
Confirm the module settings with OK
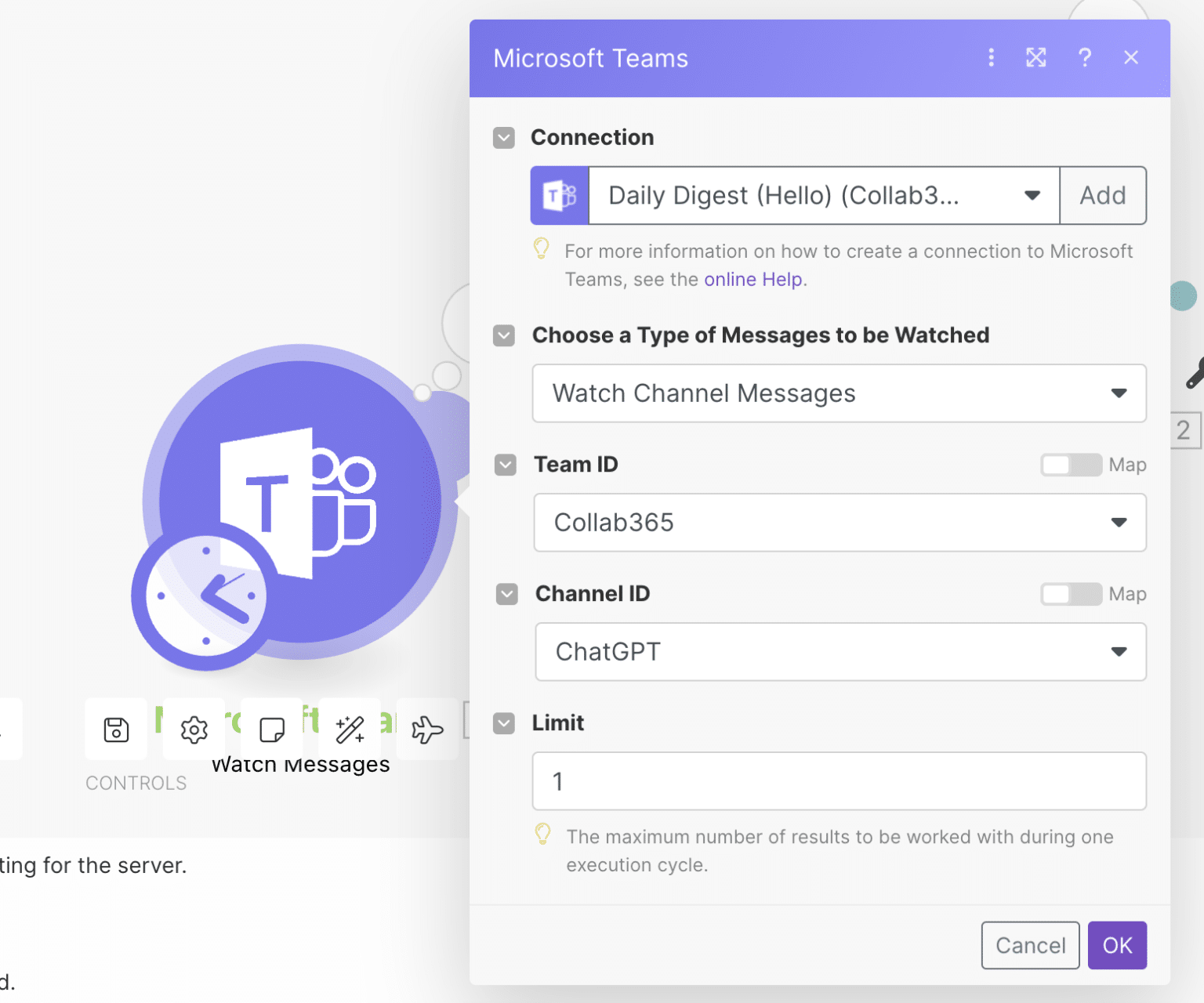1117,945
